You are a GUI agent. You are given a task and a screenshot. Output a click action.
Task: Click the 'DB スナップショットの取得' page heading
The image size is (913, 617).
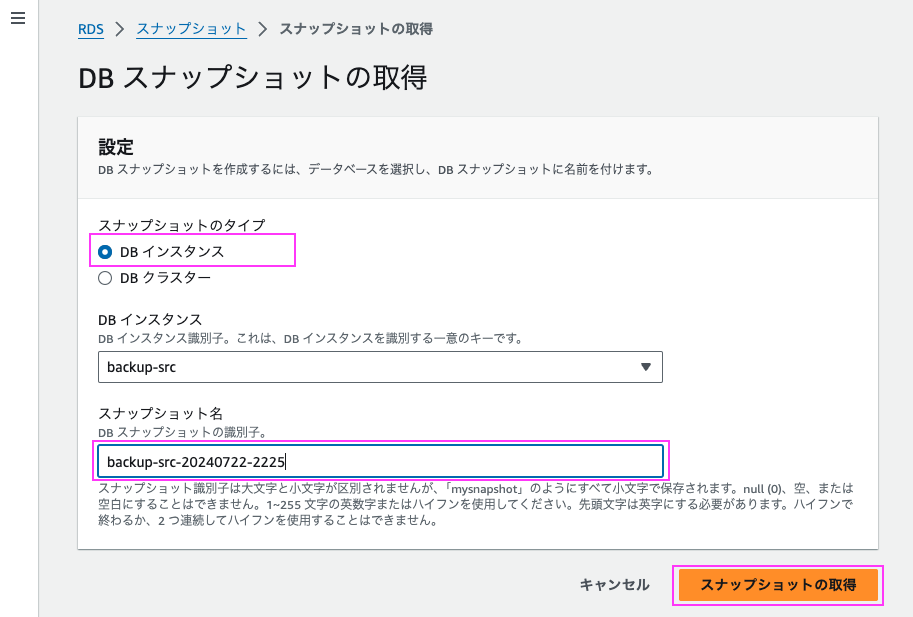[253, 78]
